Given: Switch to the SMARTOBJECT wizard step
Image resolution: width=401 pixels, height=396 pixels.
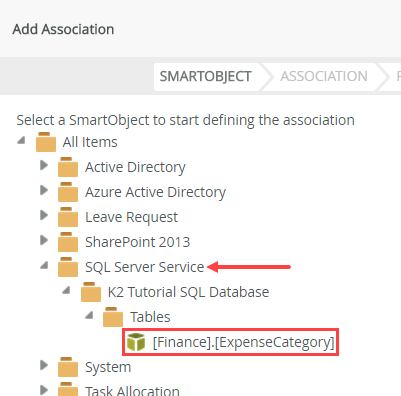Looking at the screenshot, I should (x=205, y=76).
